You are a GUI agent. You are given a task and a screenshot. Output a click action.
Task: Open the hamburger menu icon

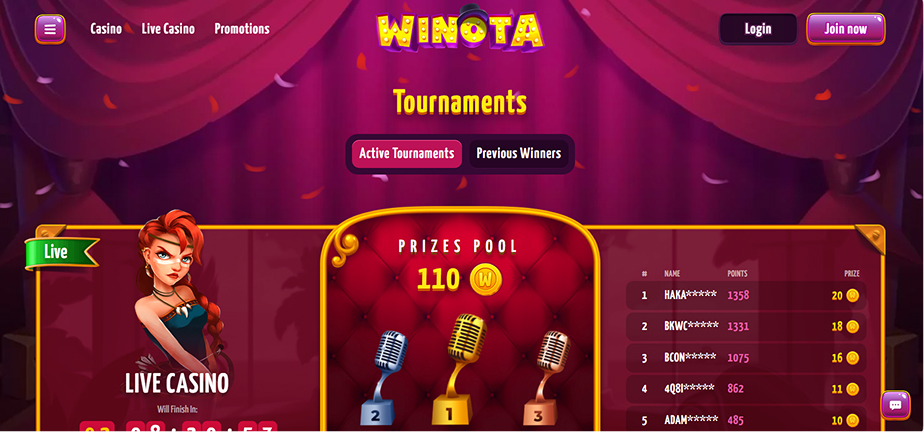50,29
